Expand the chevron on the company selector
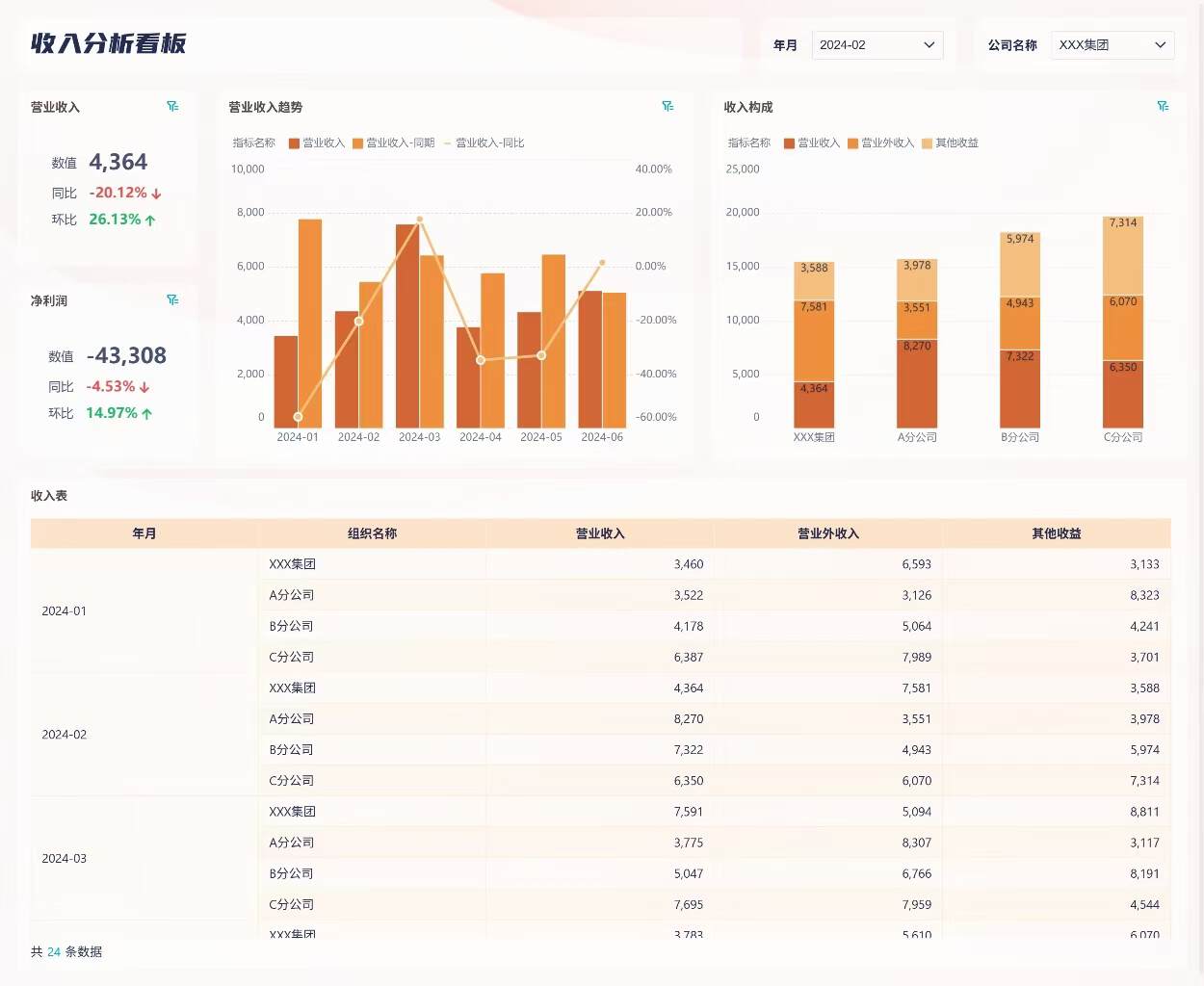Screen dimensions: 1204x986 [x=1159, y=45]
